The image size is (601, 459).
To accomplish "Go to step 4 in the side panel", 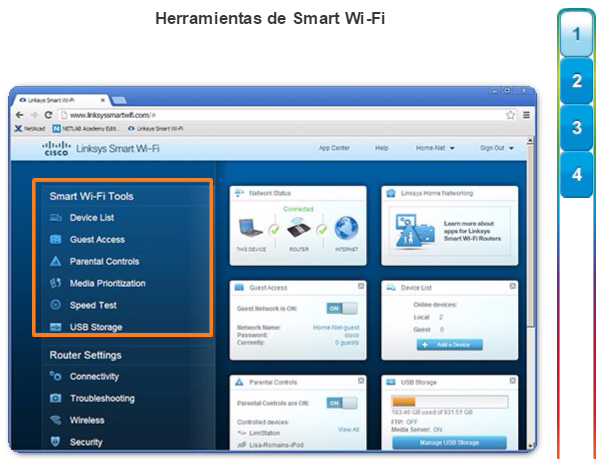I will (576, 175).
